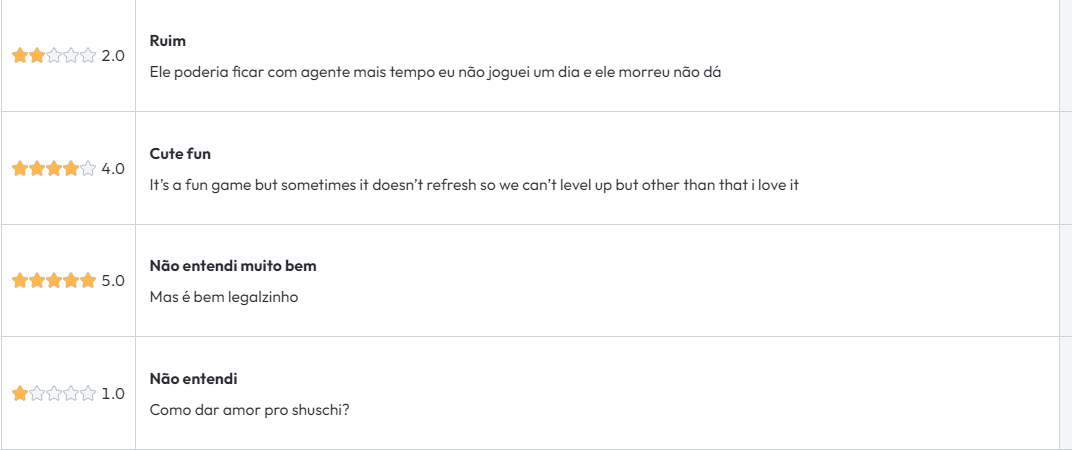The image size is (1072, 450).
Task: Click the "Não entendi" review title
Action: pos(193,379)
